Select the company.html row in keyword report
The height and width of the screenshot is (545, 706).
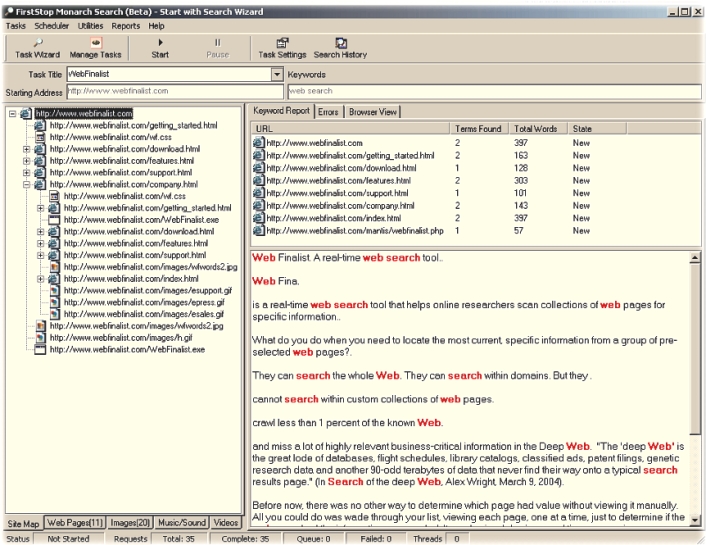pyautogui.click(x=476, y=205)
